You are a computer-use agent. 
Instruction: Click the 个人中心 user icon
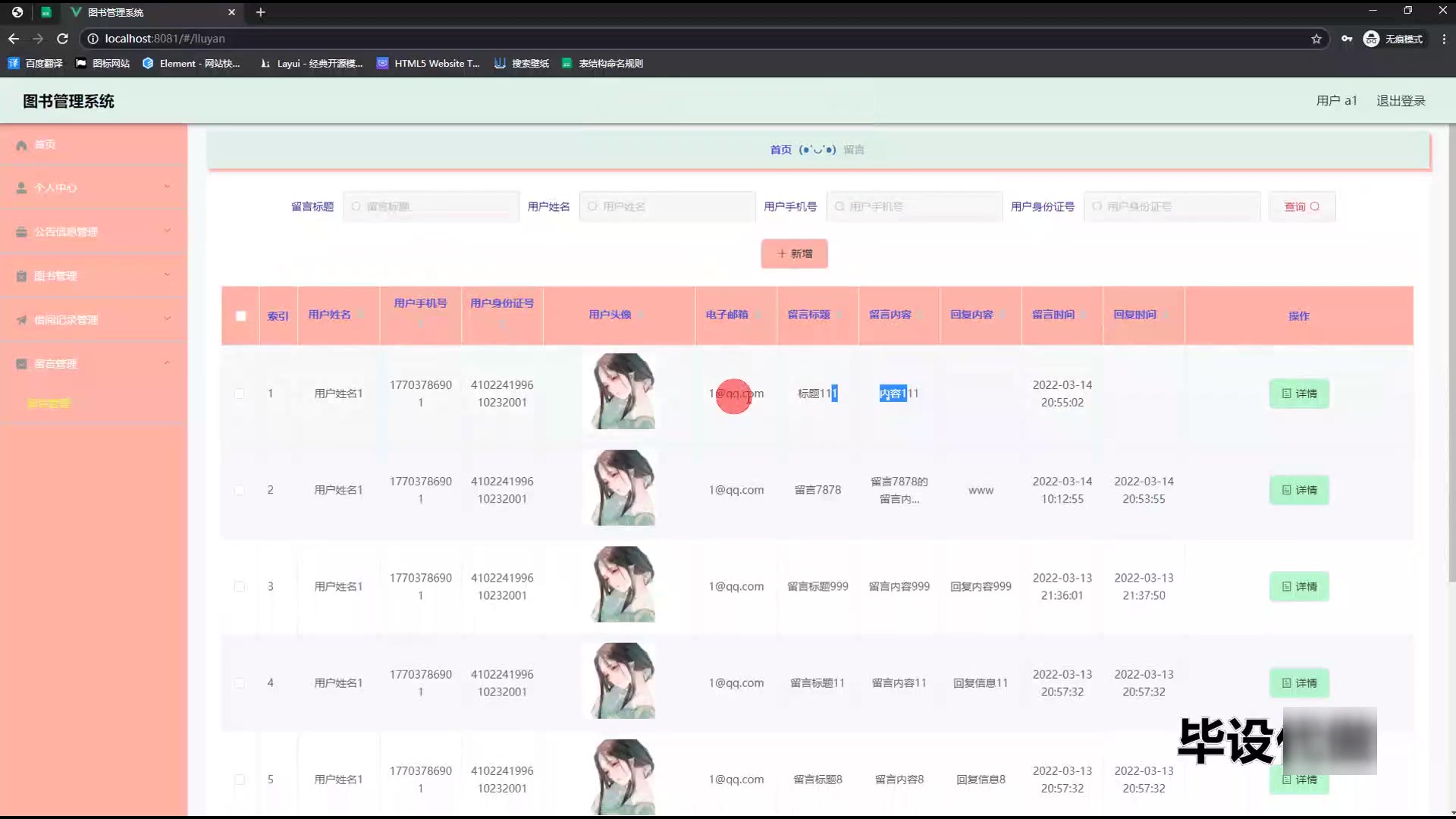point(22,188)
